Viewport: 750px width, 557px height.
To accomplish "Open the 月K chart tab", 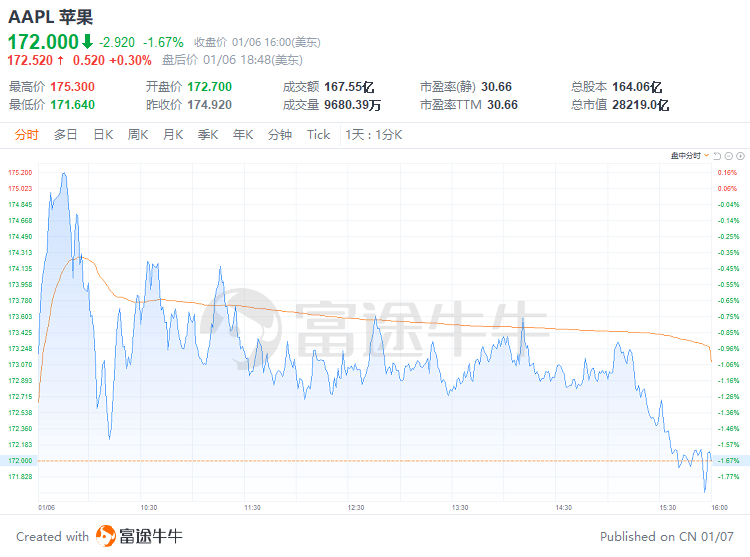I will 173,135.
